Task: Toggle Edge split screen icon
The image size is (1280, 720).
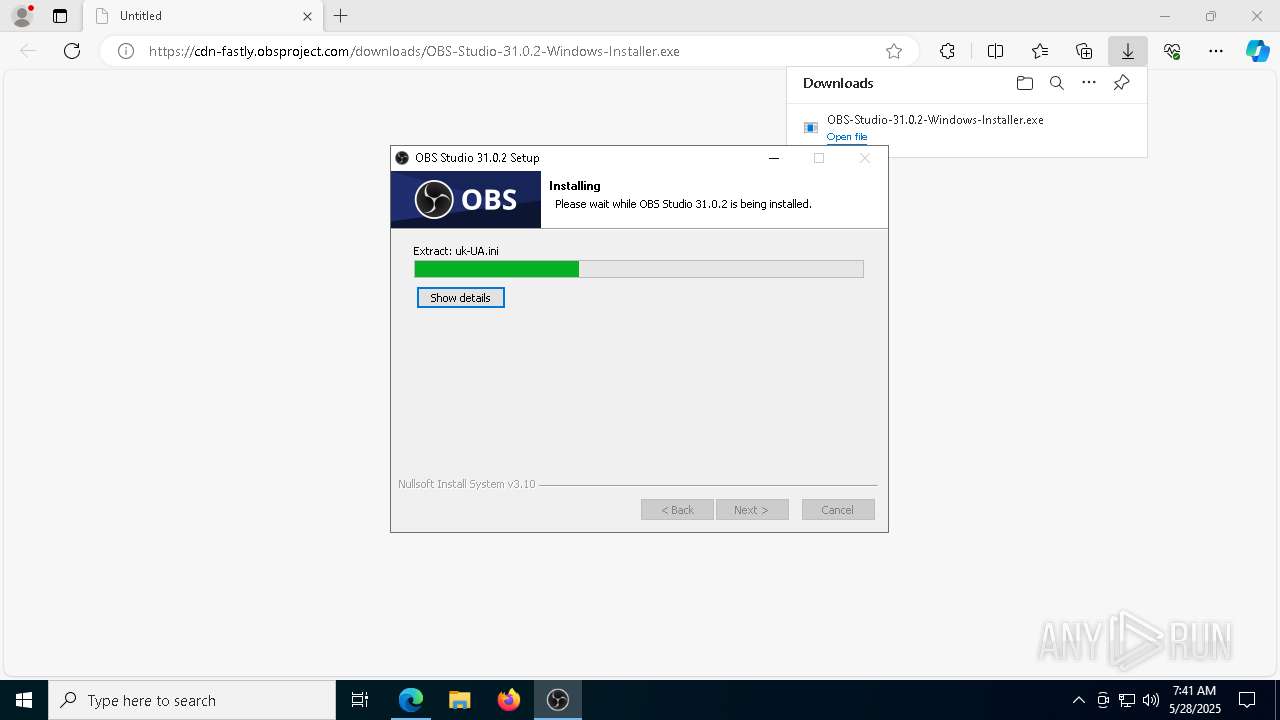Action: [995, 51]
